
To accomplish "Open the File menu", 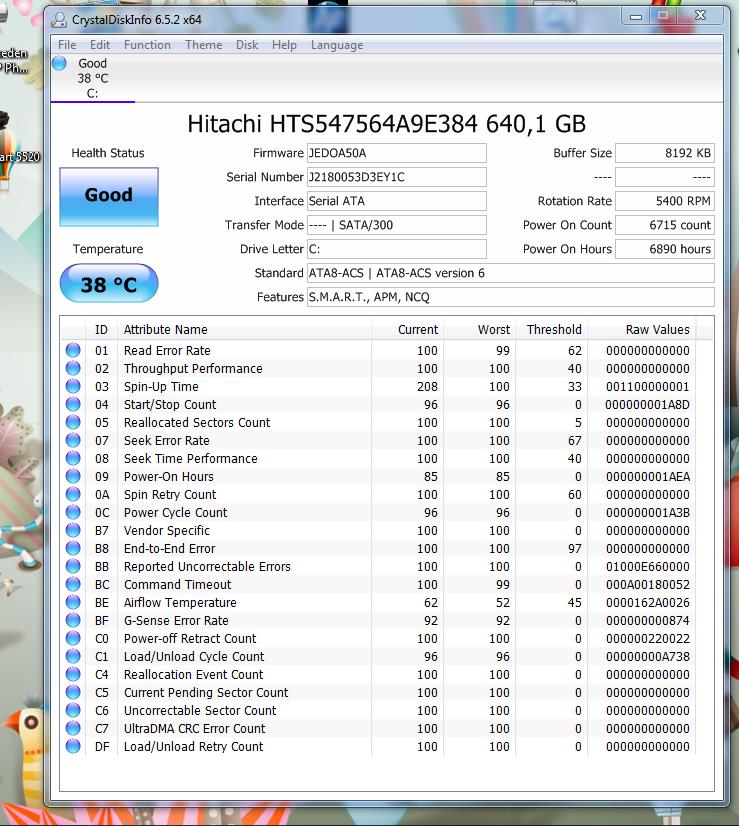I will pos(67,45).
